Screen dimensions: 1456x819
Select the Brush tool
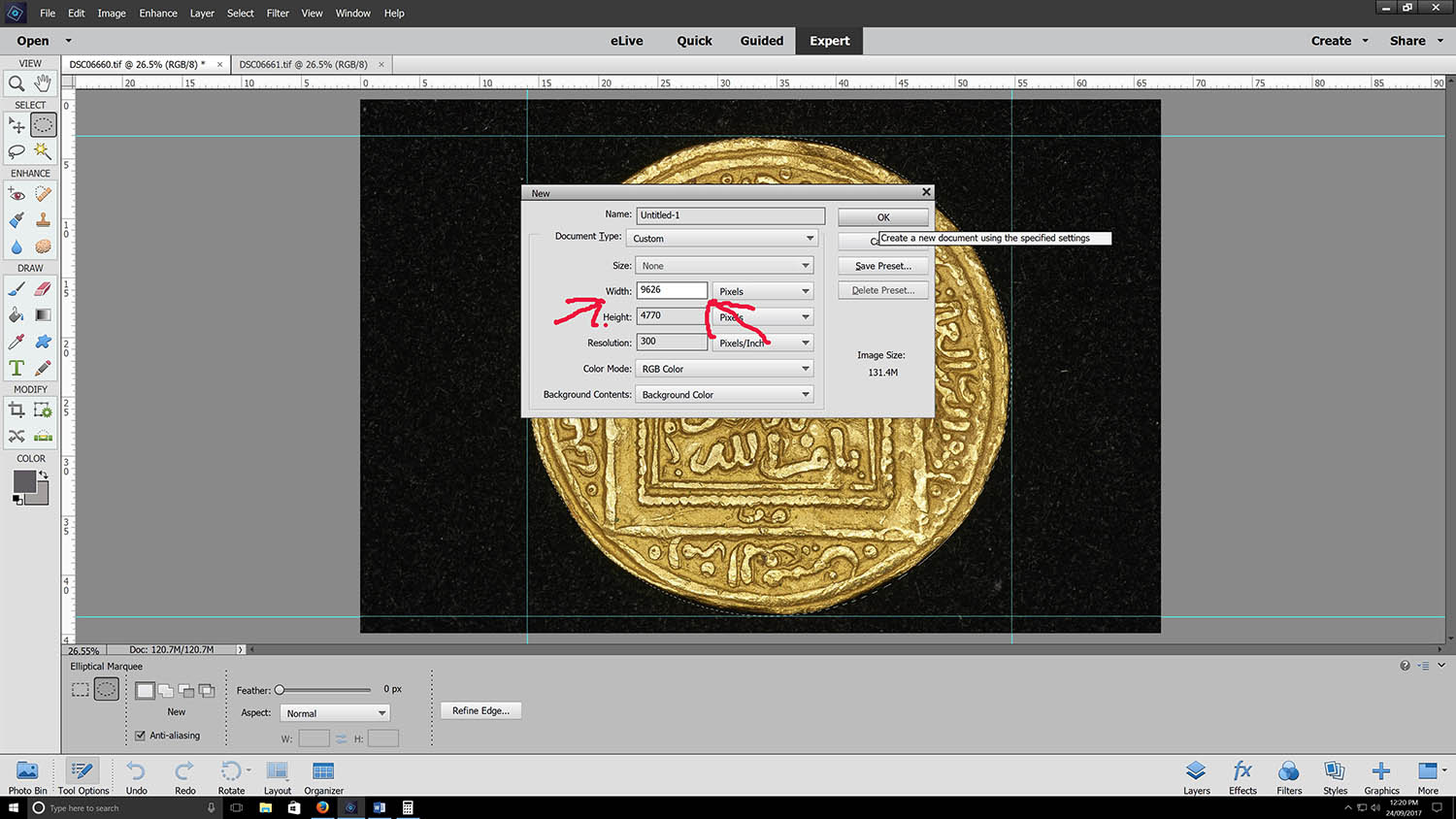[x=17, y=289]
